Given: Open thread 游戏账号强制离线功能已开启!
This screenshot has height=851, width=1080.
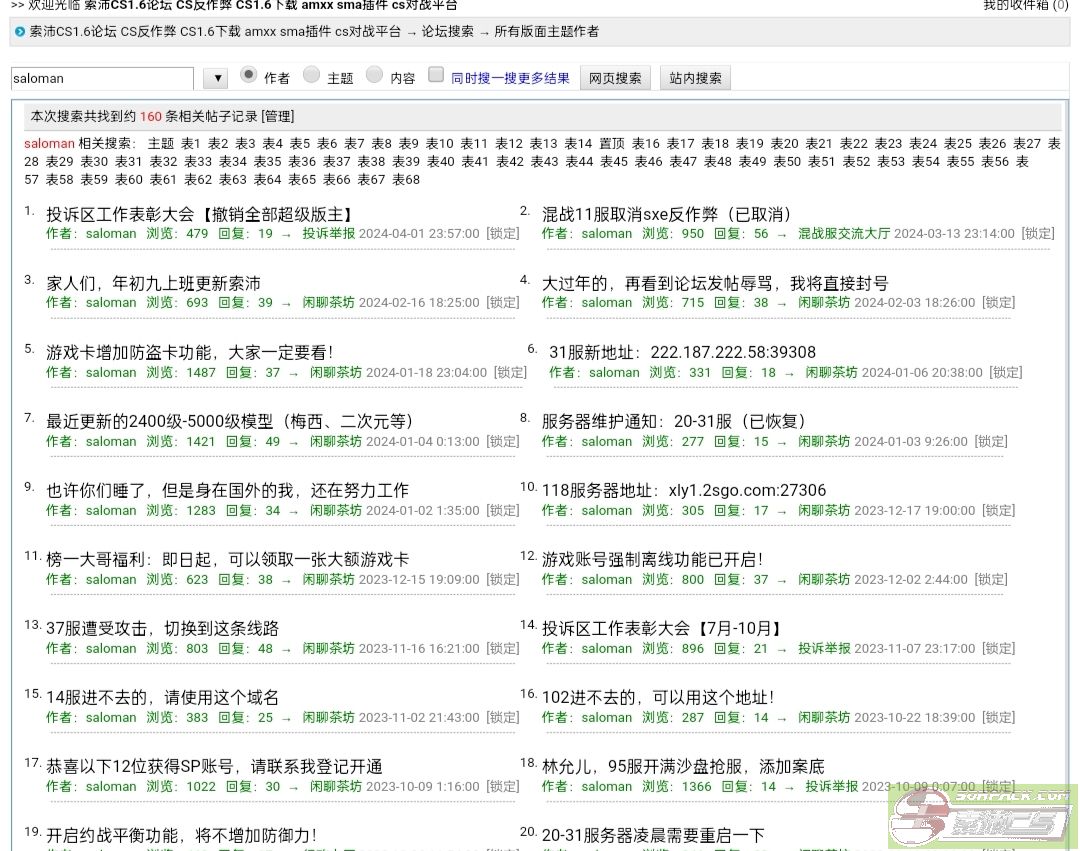Looking at the screenshot, I should [652, 559].
